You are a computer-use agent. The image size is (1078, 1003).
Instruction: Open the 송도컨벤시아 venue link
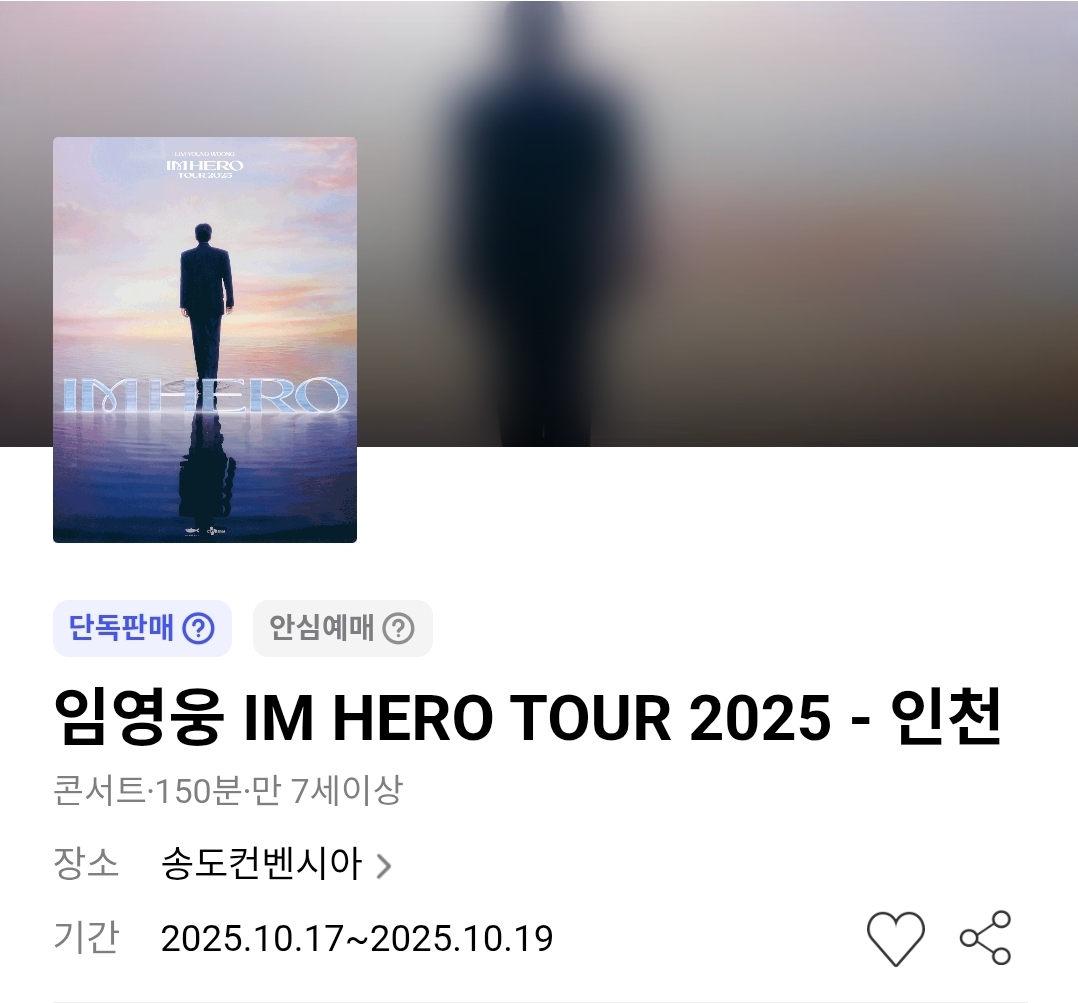click(x=261, y=864)
